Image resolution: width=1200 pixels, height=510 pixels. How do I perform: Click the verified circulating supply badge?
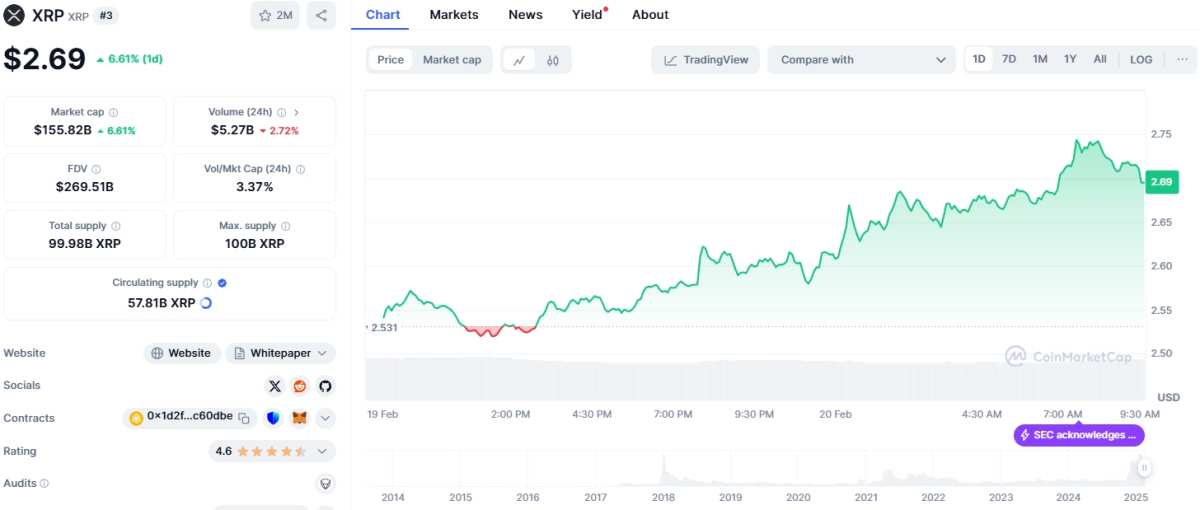[x=222, y=284]
